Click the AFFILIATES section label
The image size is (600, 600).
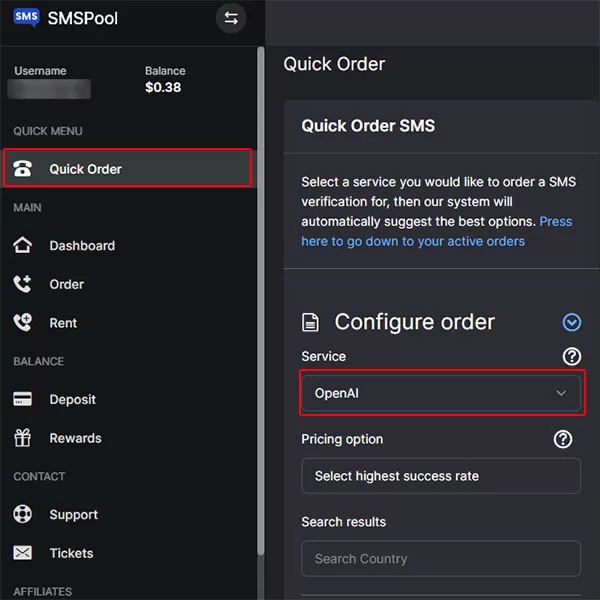42,591
